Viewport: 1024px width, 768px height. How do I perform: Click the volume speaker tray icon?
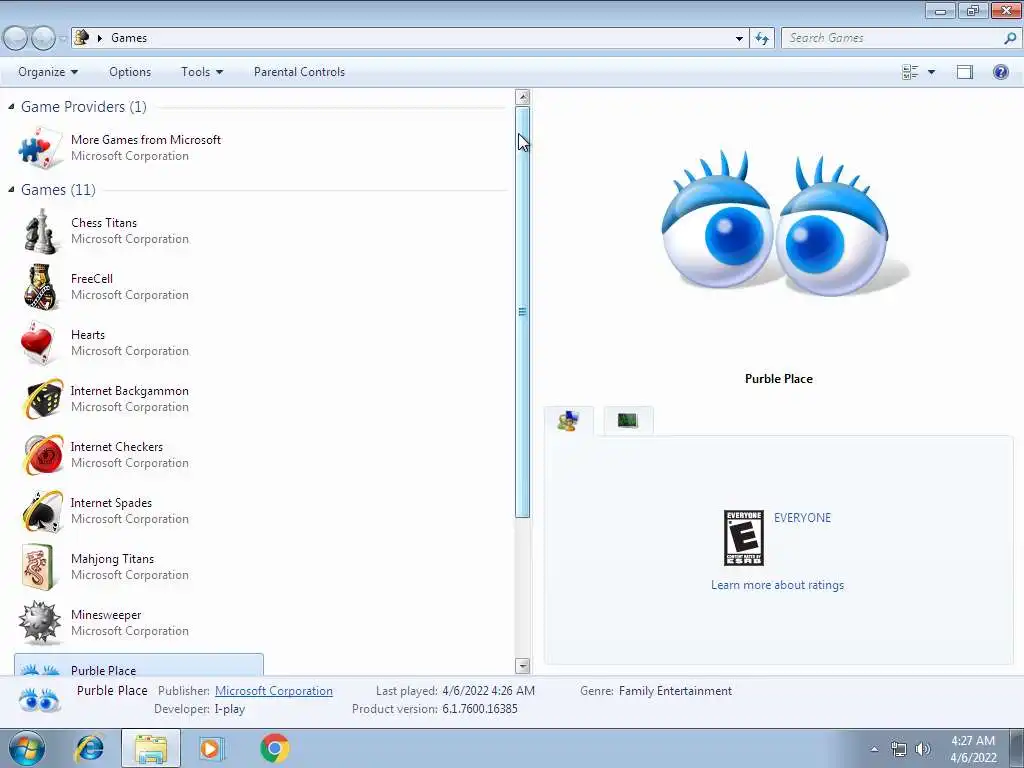[x=923, y=749]
